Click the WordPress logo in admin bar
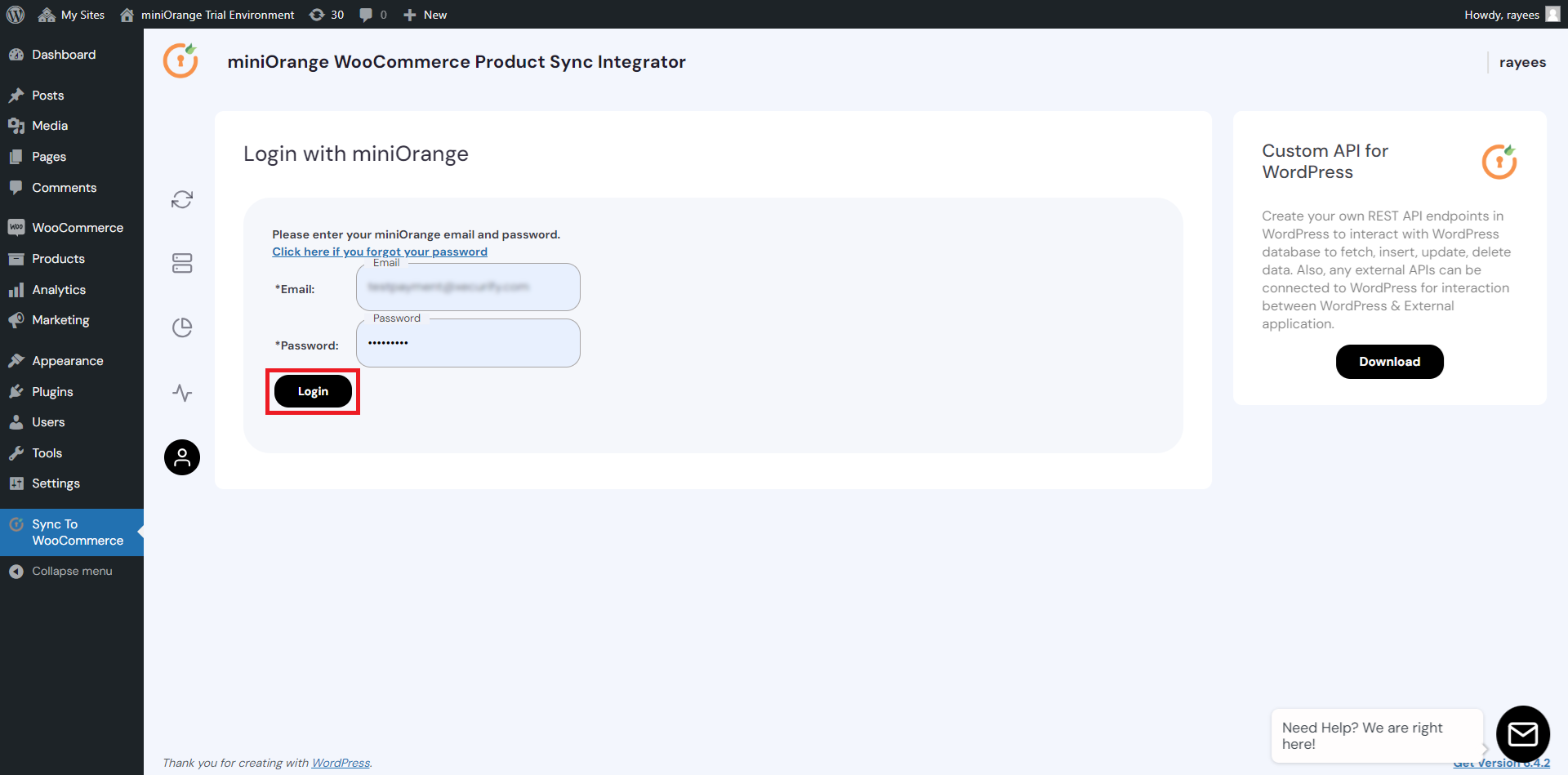This screenshot has width=1568, height=775. point(16,15)
